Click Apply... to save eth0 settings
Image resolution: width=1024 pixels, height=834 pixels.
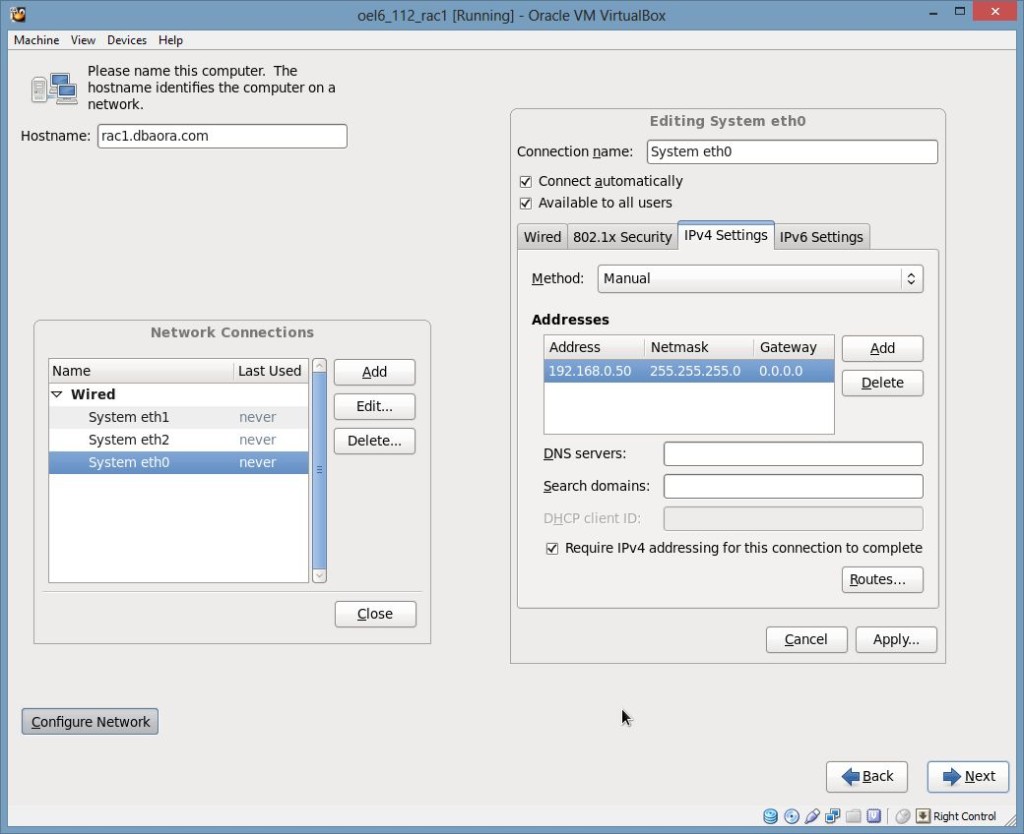pyautogui.click(x=896, y=640)
